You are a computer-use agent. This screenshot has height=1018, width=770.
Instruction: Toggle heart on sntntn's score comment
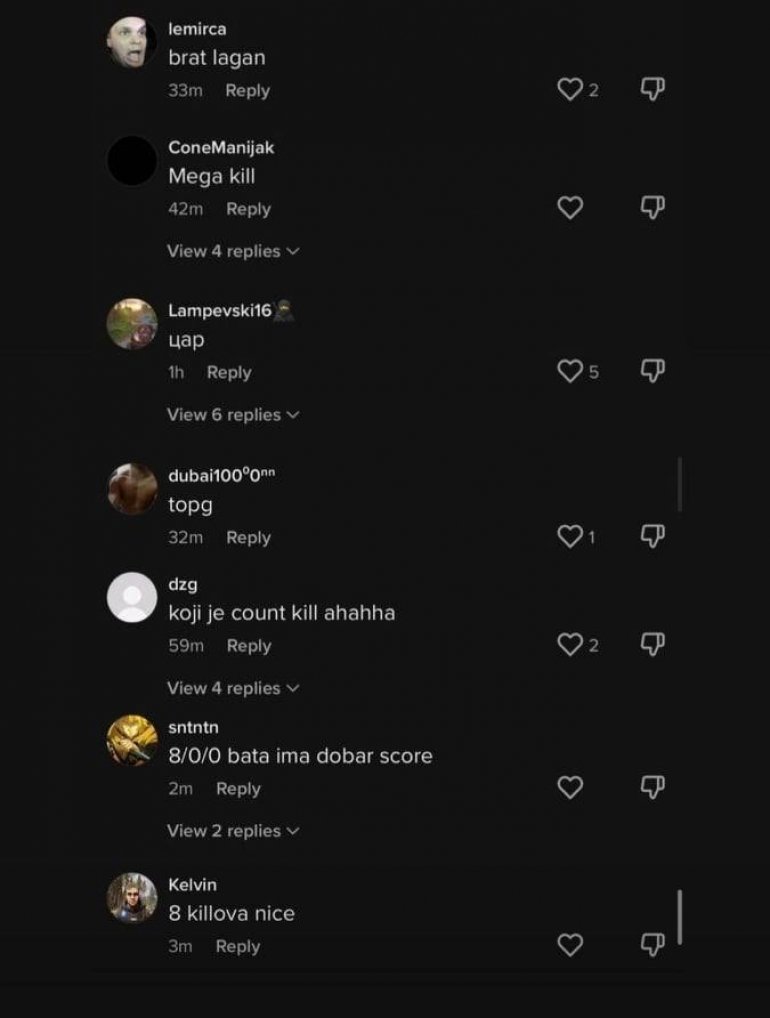coord(570,788)
